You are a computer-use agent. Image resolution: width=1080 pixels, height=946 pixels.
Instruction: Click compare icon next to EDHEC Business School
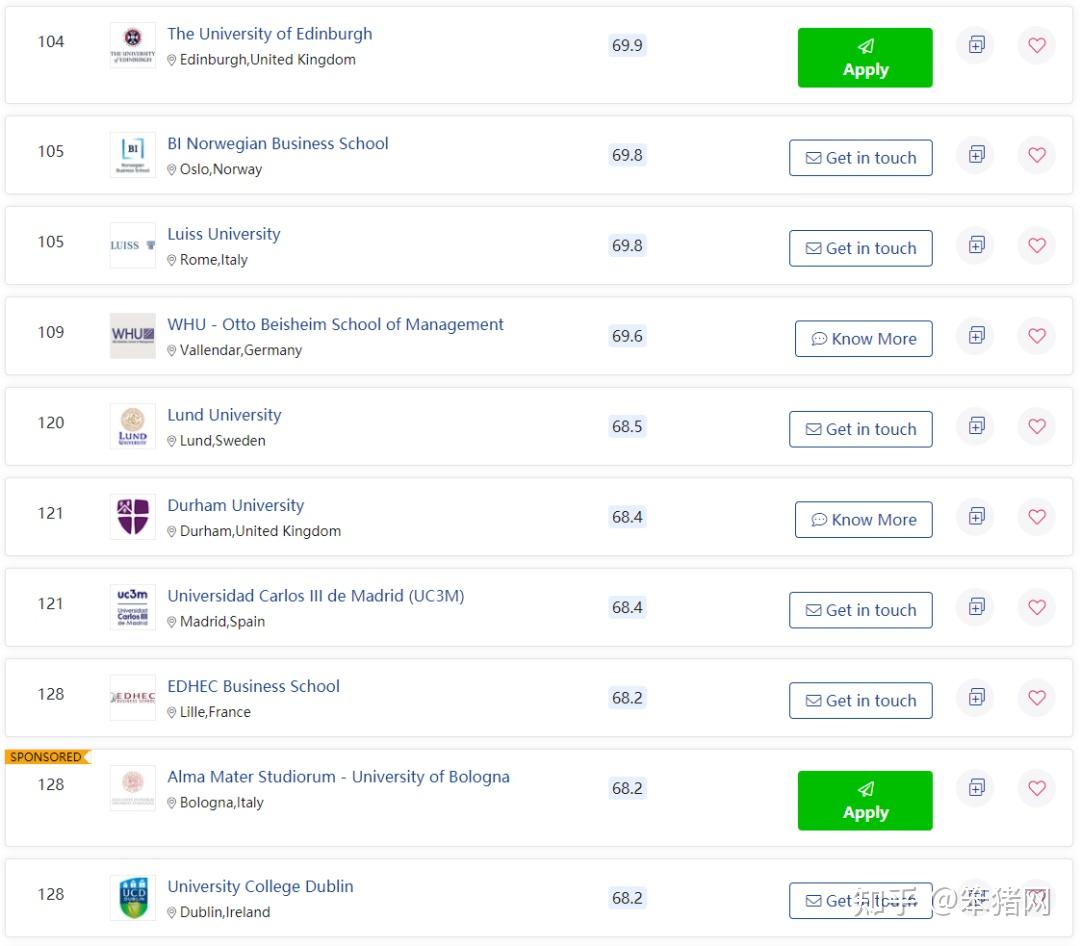click(x=975, y=697)
